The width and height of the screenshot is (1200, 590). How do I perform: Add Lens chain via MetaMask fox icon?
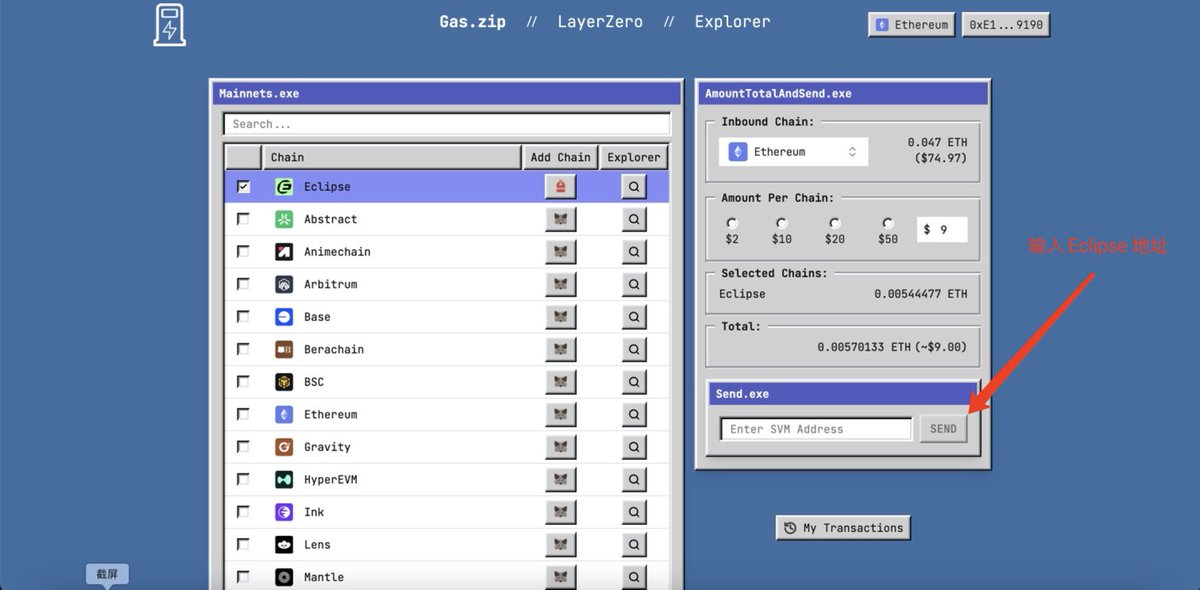(x=560, y=544)
